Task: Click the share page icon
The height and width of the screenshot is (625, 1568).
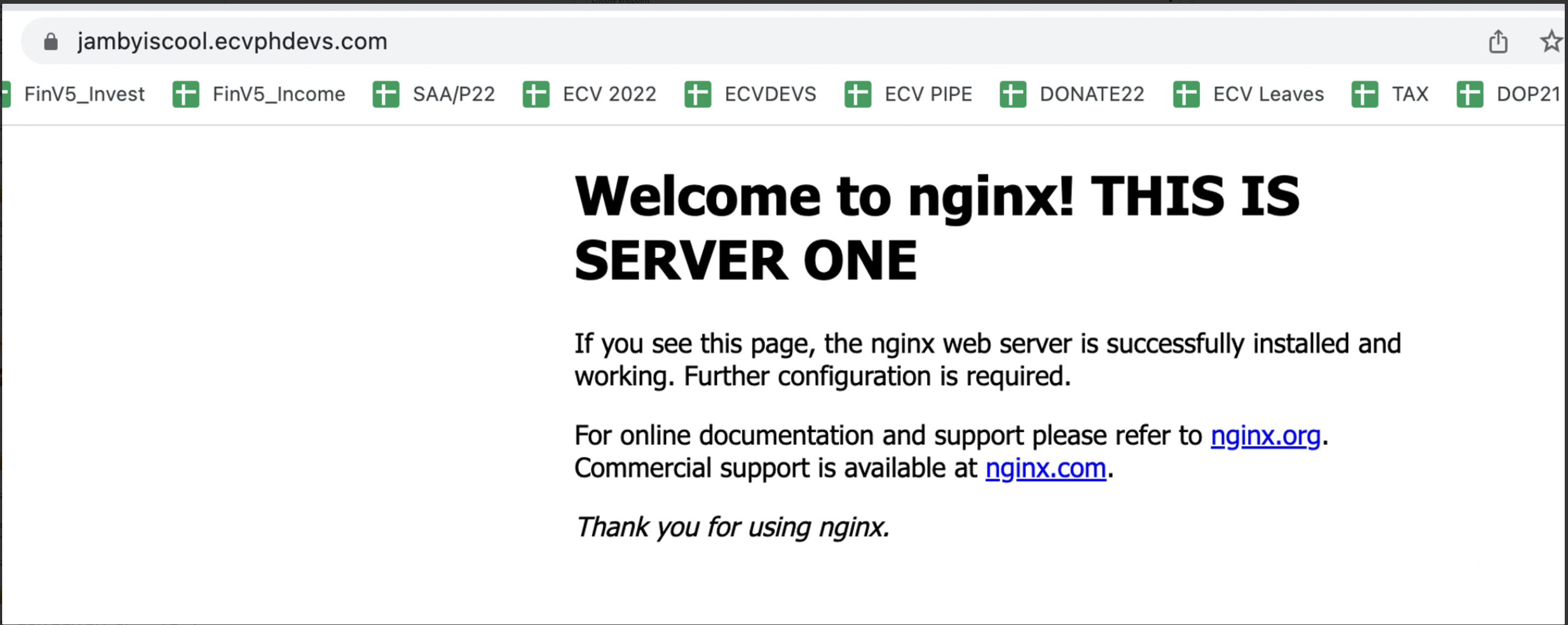Action: 1498,42
